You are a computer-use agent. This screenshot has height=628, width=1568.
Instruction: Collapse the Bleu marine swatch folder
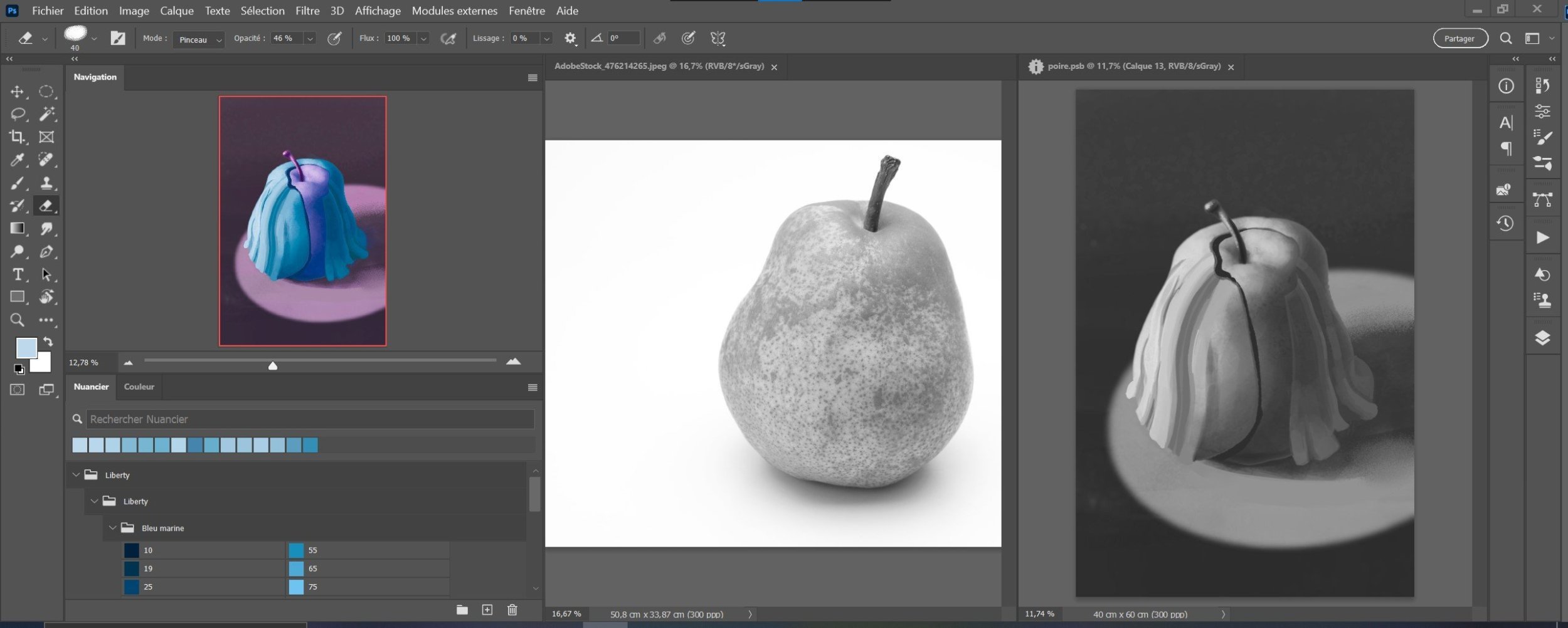click(113, 528)
